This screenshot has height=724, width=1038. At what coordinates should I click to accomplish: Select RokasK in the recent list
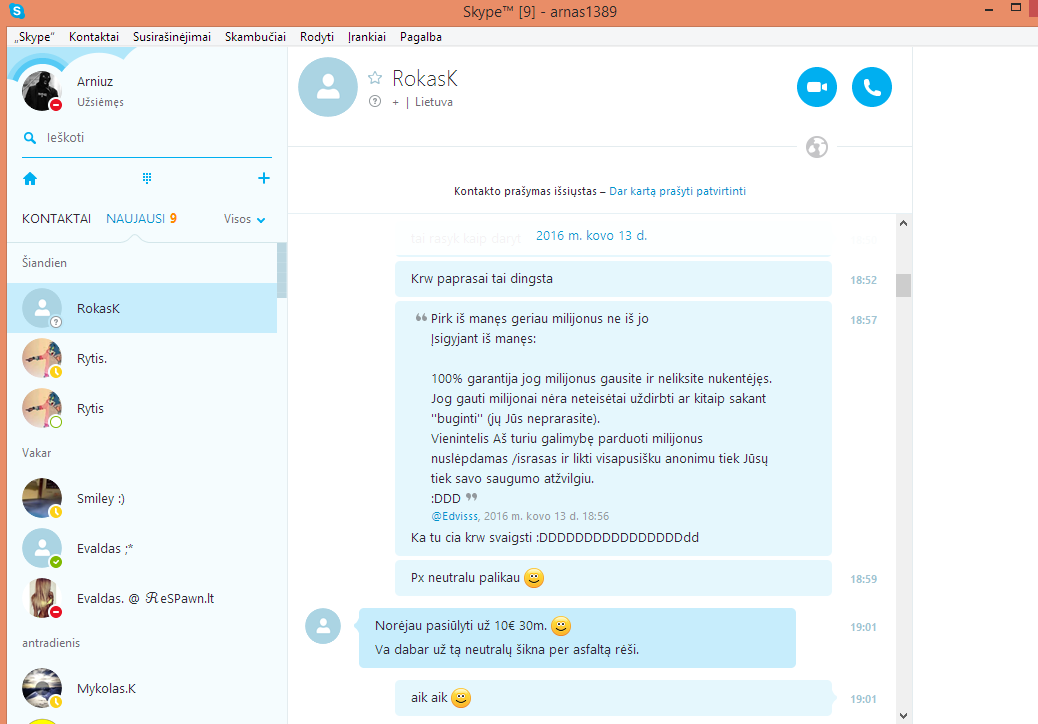coord(142,308)
